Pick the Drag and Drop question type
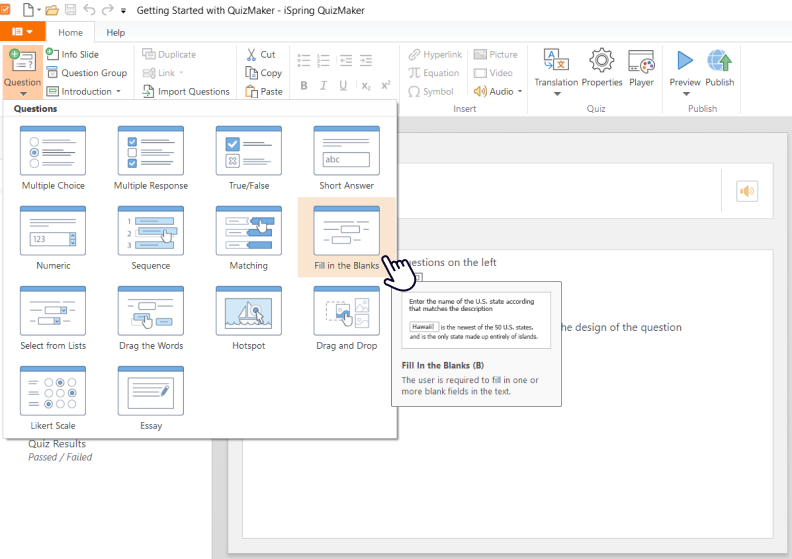 coord(346,319)
